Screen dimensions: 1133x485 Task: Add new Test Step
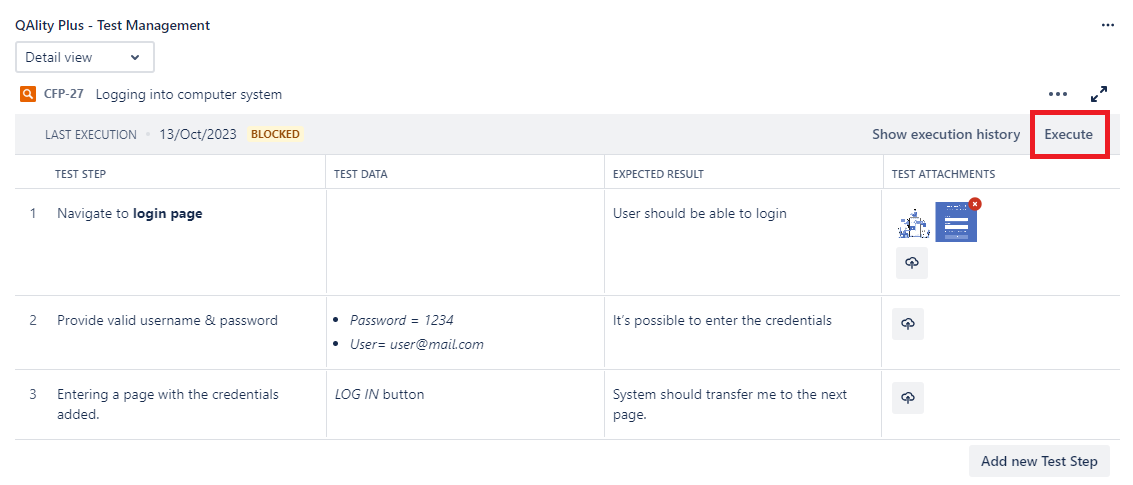point(1039,461)
